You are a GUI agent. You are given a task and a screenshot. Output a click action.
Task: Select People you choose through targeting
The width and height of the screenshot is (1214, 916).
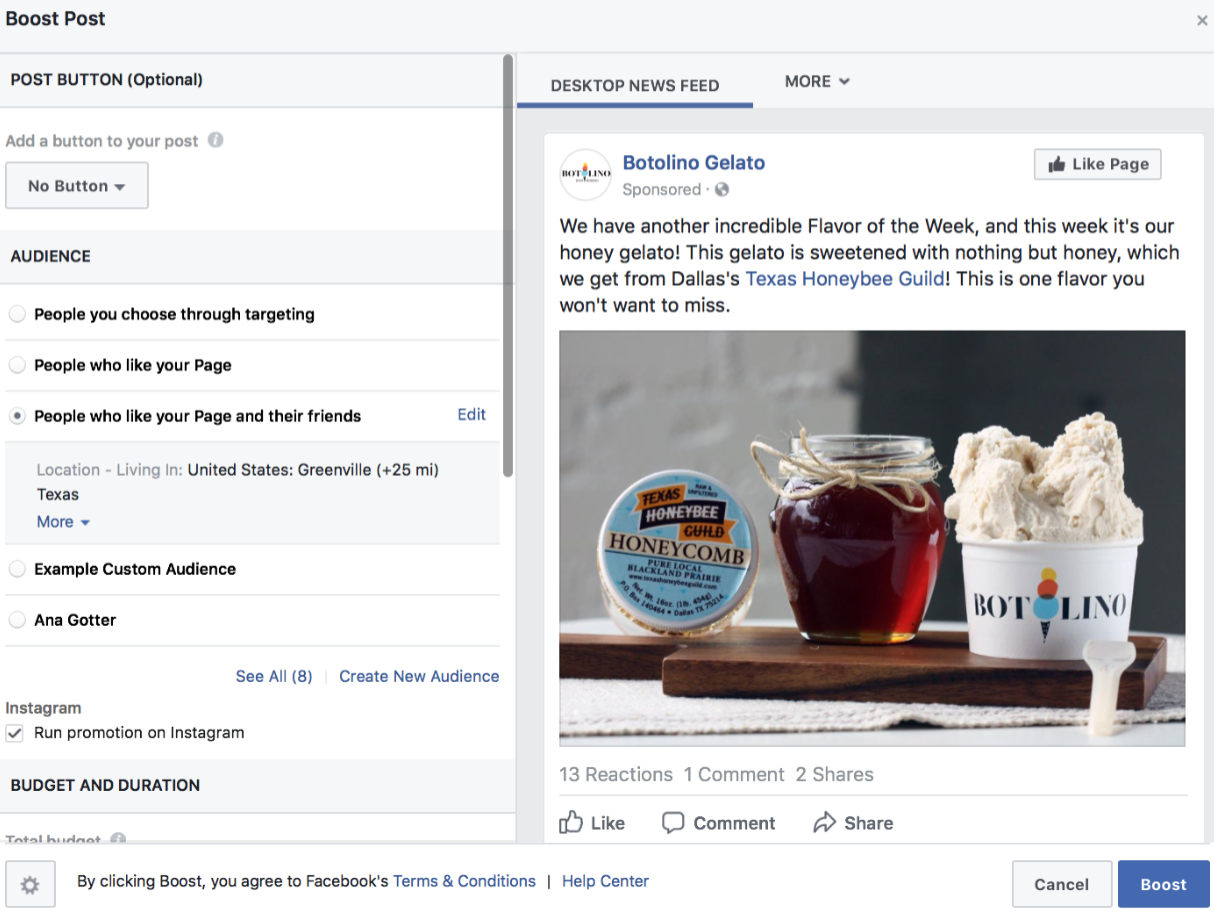[x=17, y=314]
